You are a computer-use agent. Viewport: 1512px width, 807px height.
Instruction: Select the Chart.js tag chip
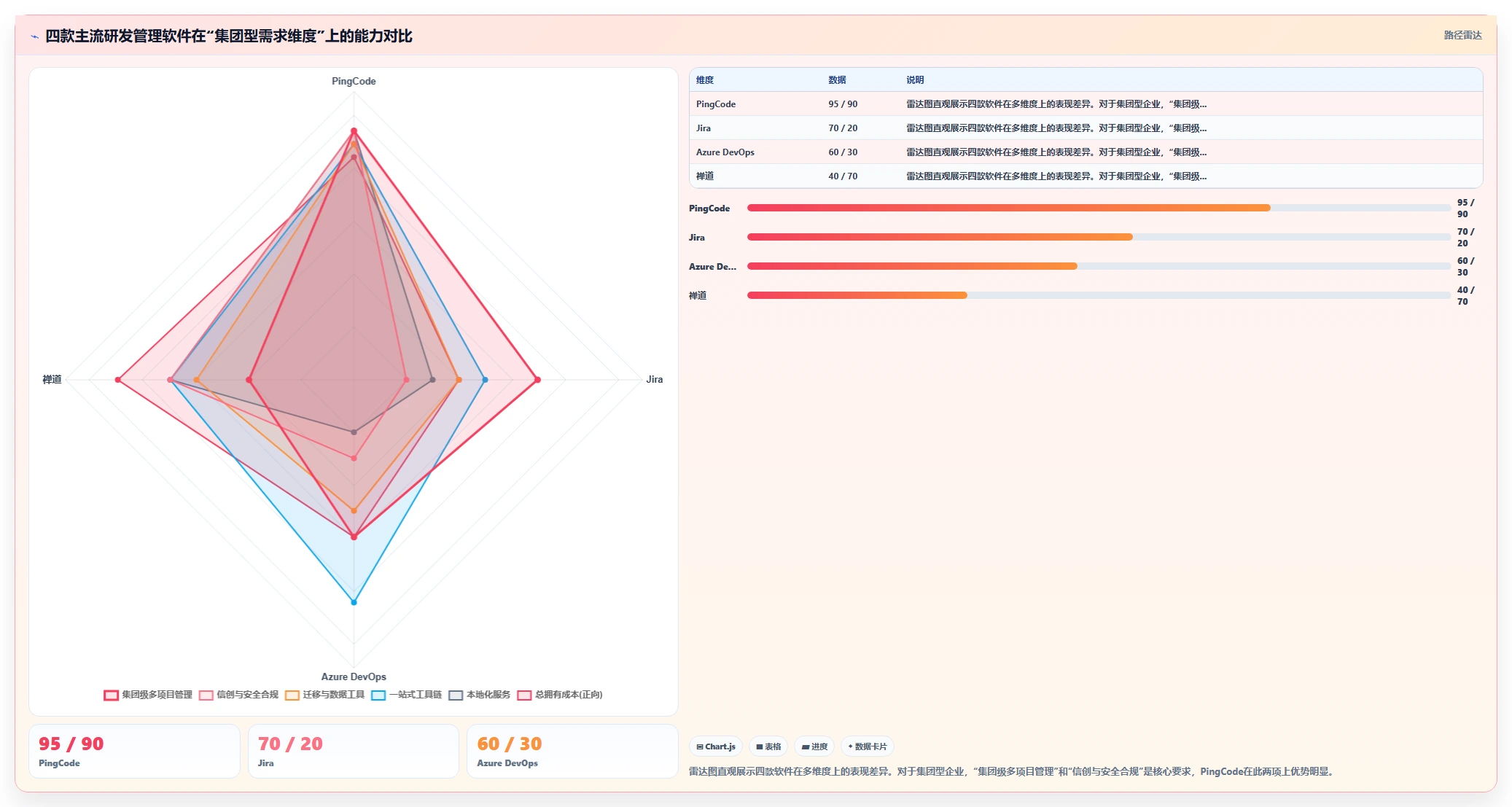tap(716, 746)
